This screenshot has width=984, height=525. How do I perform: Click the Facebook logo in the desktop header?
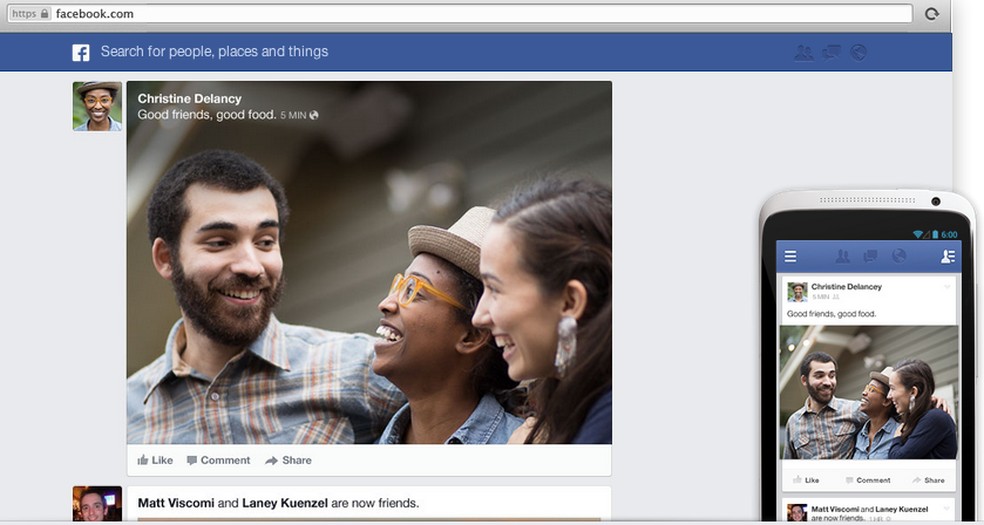[x=80, y=53]
